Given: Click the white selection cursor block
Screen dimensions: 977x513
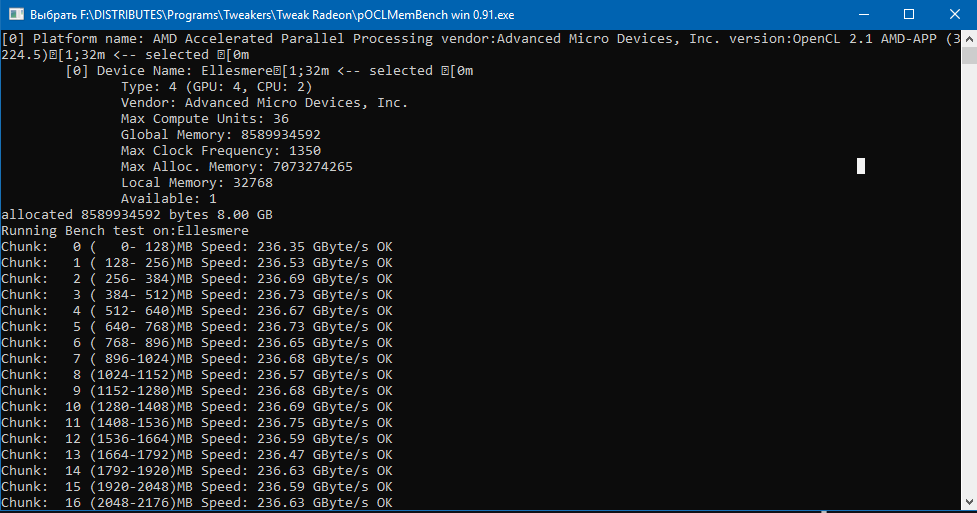Looking at the screenshot, I should 861,166.
